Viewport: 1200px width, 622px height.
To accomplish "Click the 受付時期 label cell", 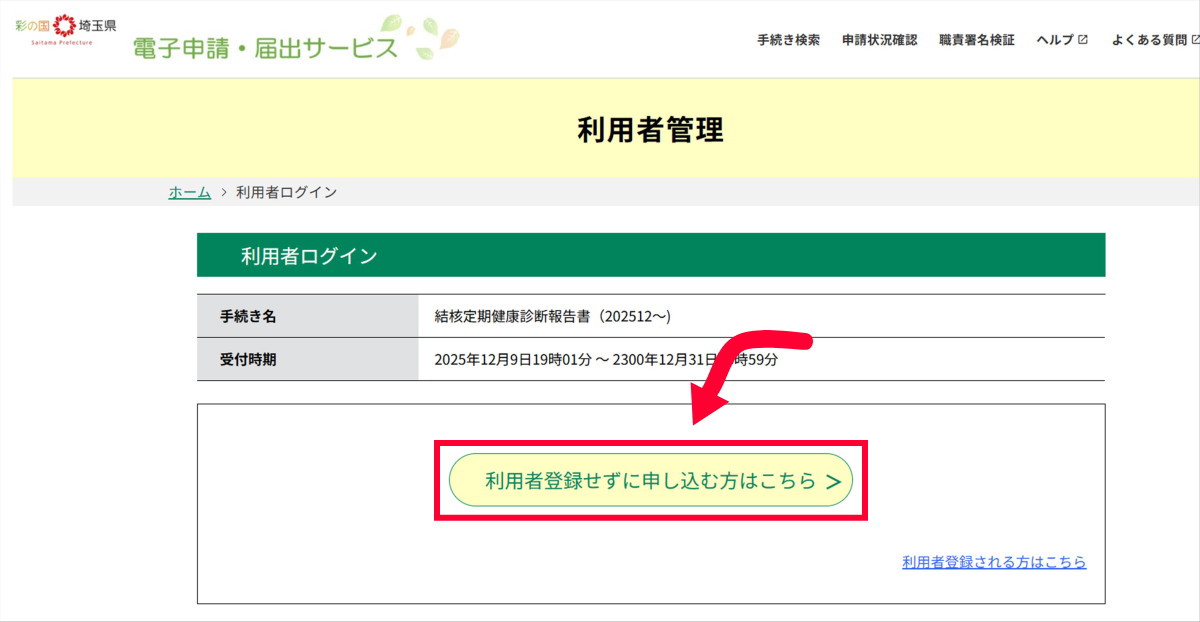I will pyautogui.click(x=248, y=359).
